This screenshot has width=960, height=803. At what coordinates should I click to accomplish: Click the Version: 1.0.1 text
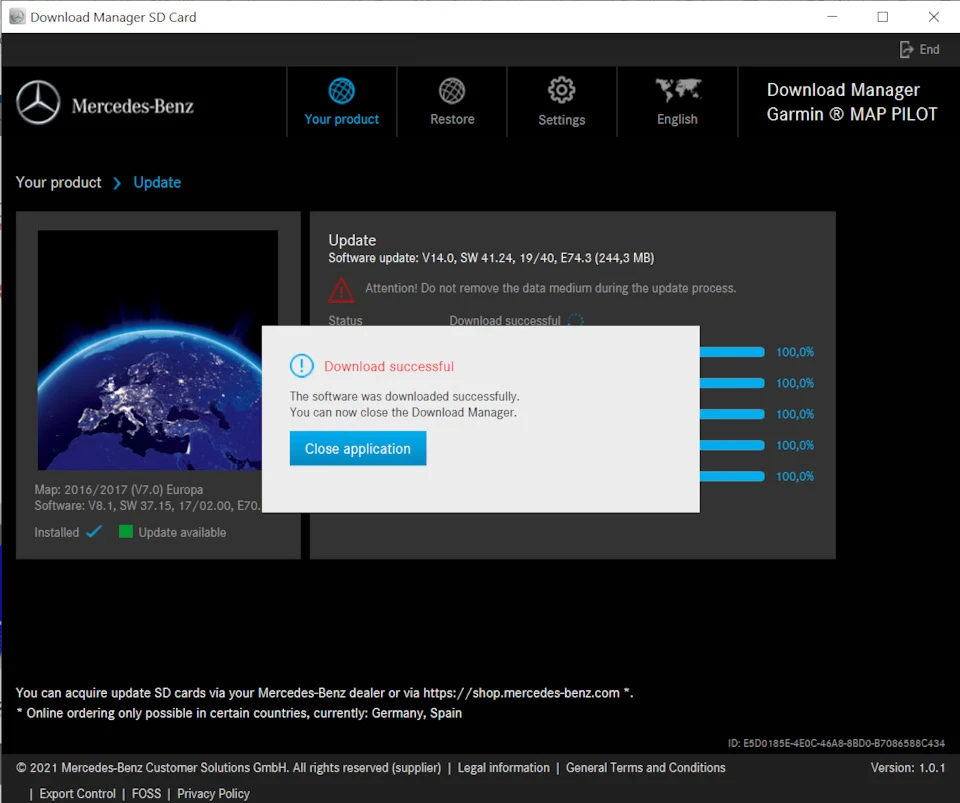pyautogui.click(x=908, y=768)
